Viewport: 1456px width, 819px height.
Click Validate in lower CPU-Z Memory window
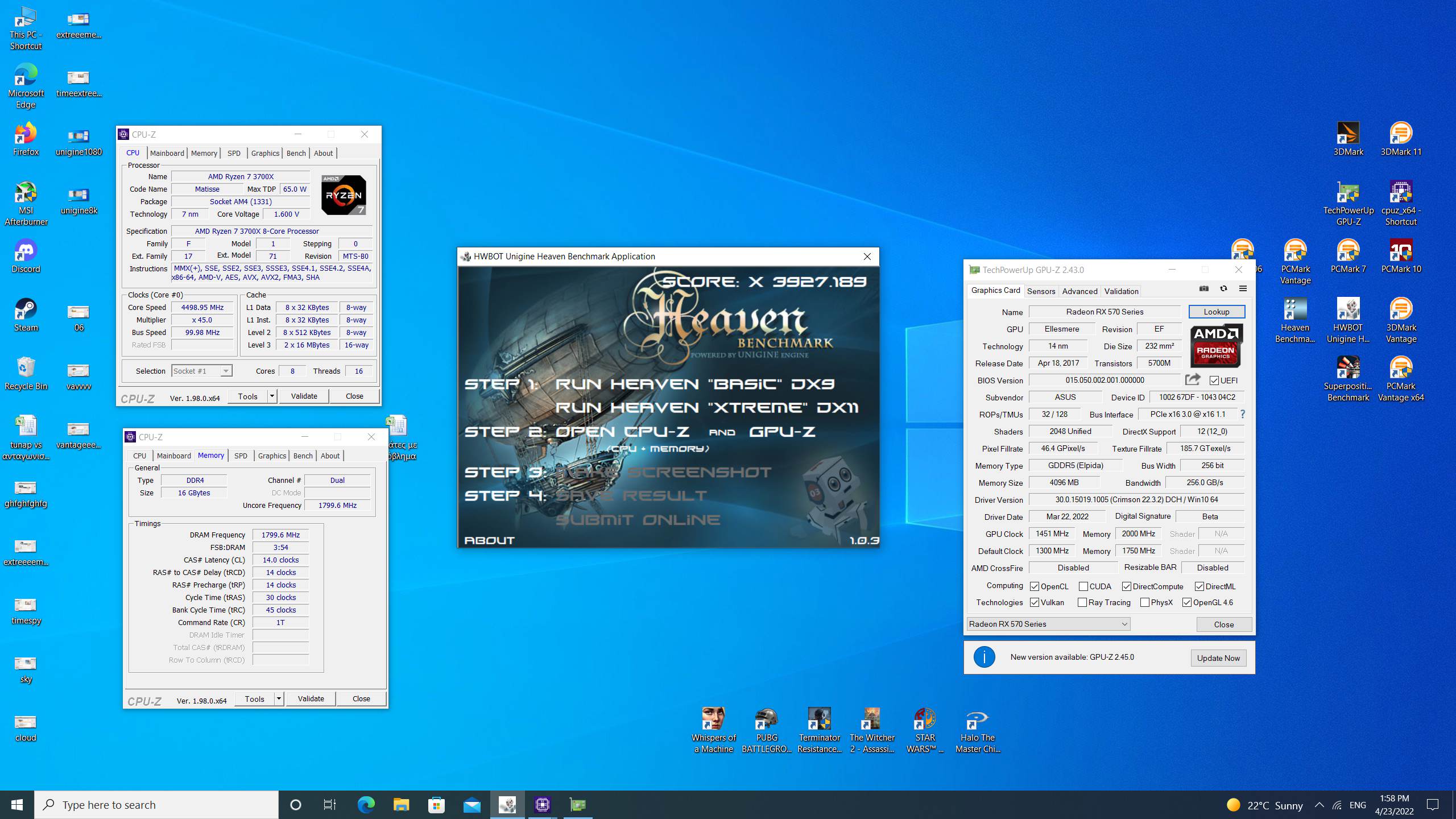[x=311, y=698]
